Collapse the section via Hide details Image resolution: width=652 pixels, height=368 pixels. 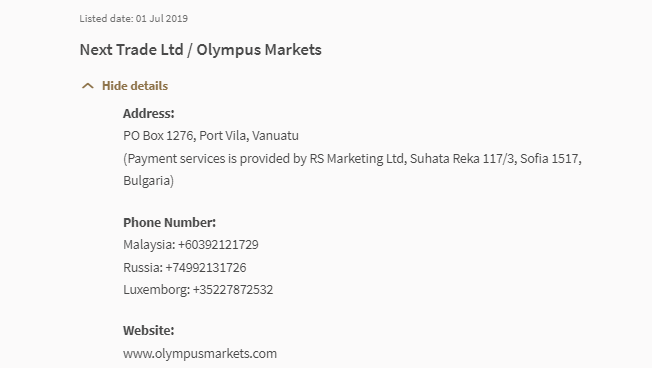(x=135, y=86)
